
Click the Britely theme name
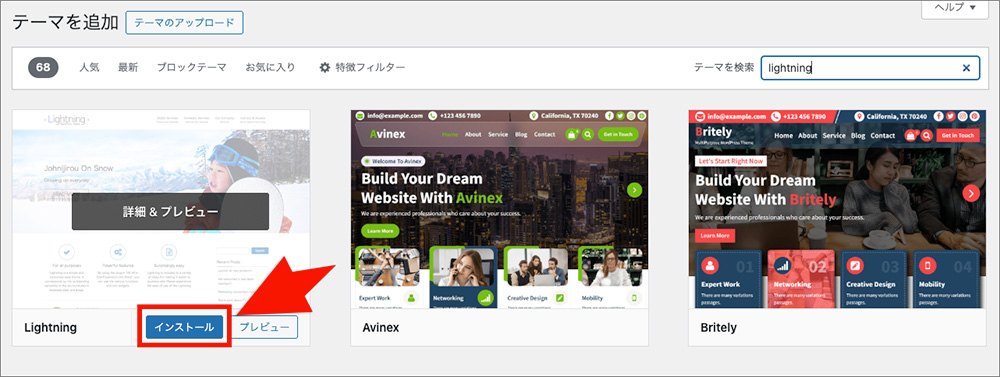pos(719,328)
